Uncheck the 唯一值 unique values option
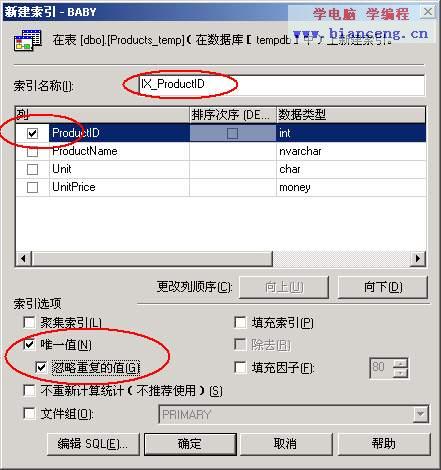This screenshot has height=470, width=441. tap(29, 344)
